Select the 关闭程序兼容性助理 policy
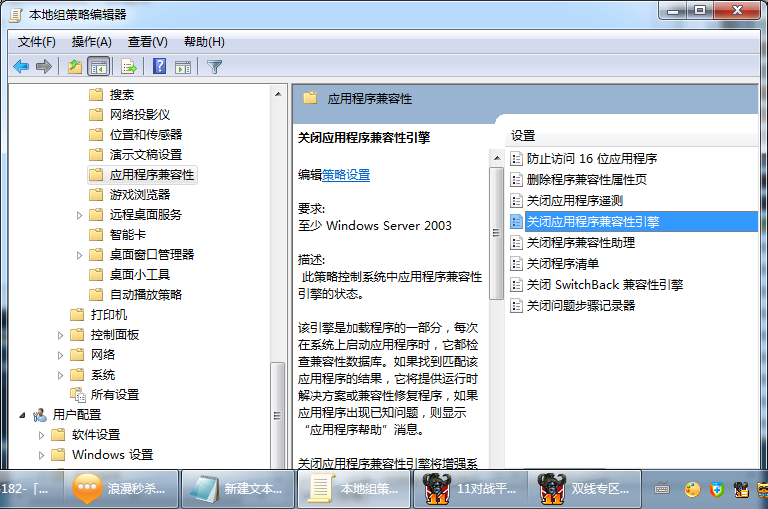The width and height of the screenshot is (768, 509). 581,242
